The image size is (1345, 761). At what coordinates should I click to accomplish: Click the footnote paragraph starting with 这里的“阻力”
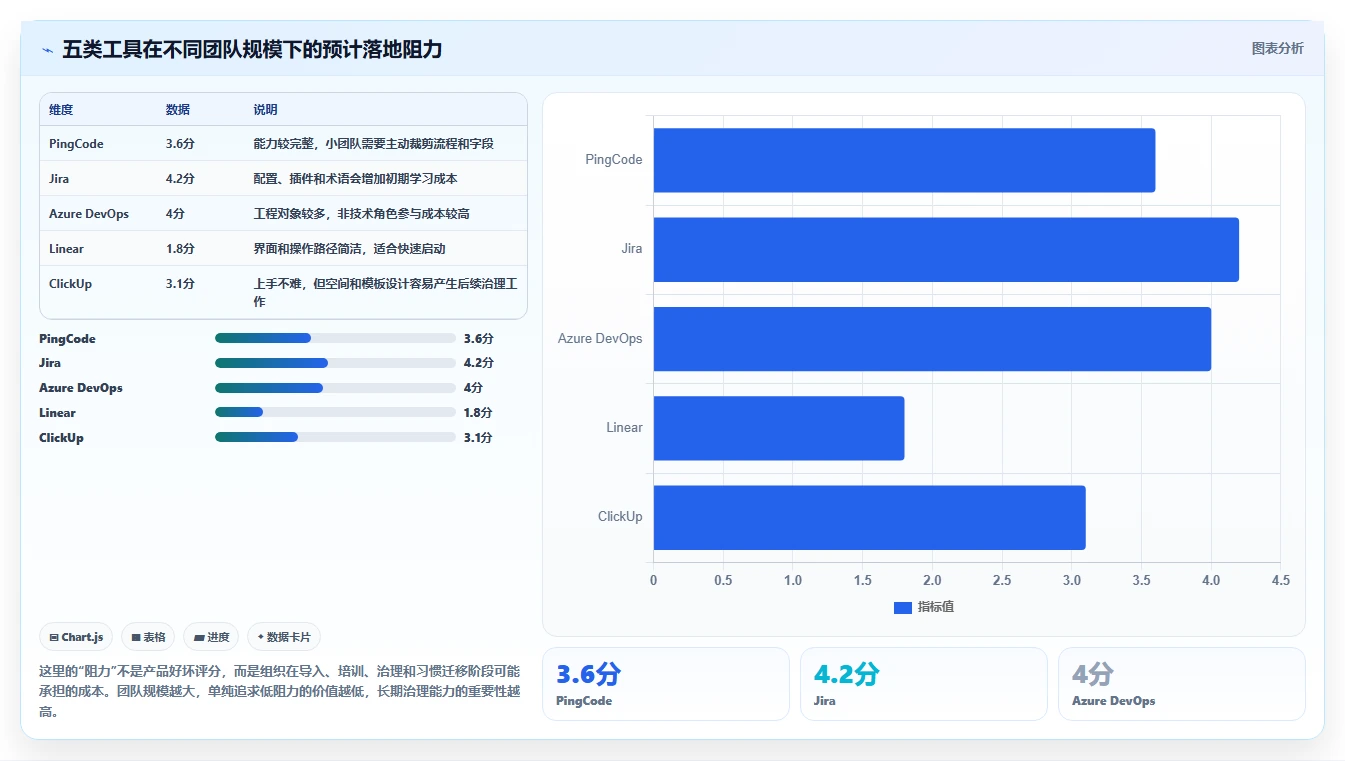280,691
